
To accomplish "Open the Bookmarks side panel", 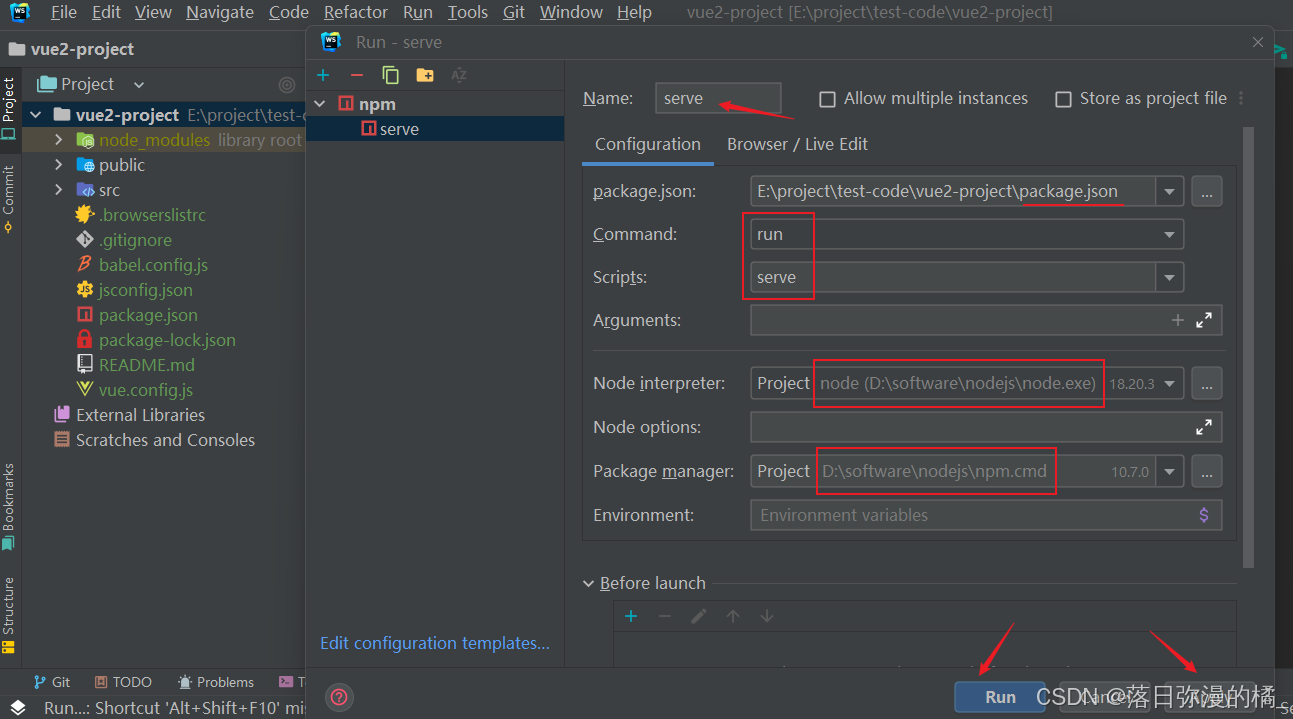I will pyautogui.click(x=9, y=507).
